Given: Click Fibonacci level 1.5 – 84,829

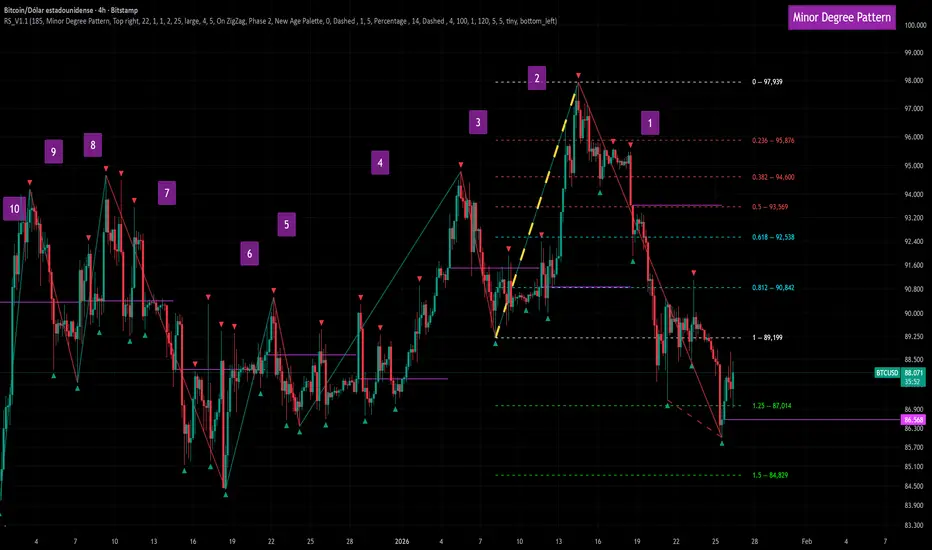Looking at the screenshot, I should click(770, 474).
